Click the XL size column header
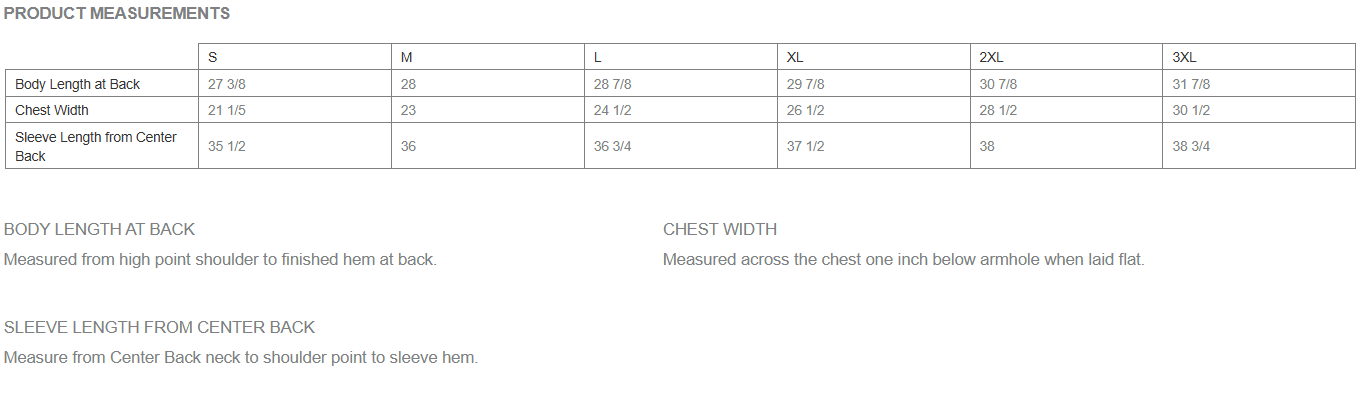 (x=795, y=57)
